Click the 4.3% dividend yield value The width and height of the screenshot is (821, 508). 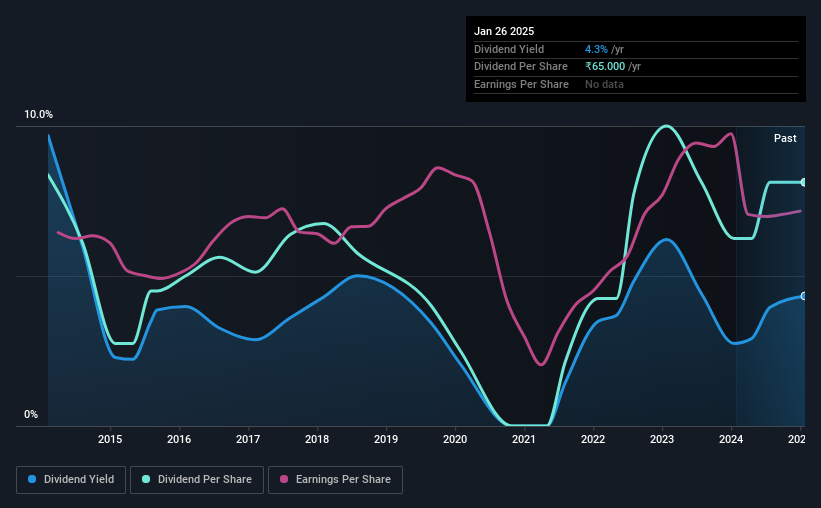[x=596, y=49]
